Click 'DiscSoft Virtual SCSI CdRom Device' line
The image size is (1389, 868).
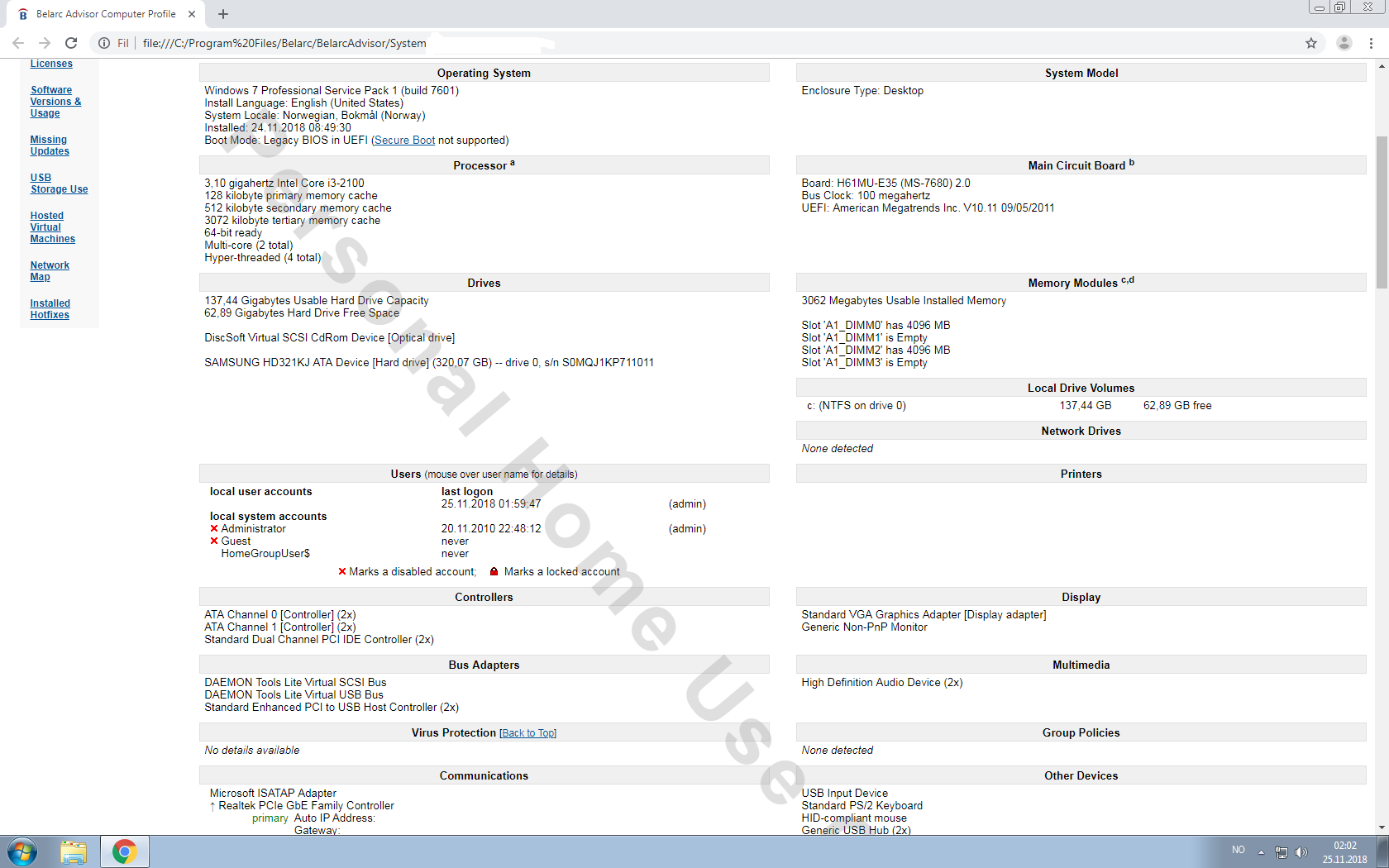pos(330,338)
